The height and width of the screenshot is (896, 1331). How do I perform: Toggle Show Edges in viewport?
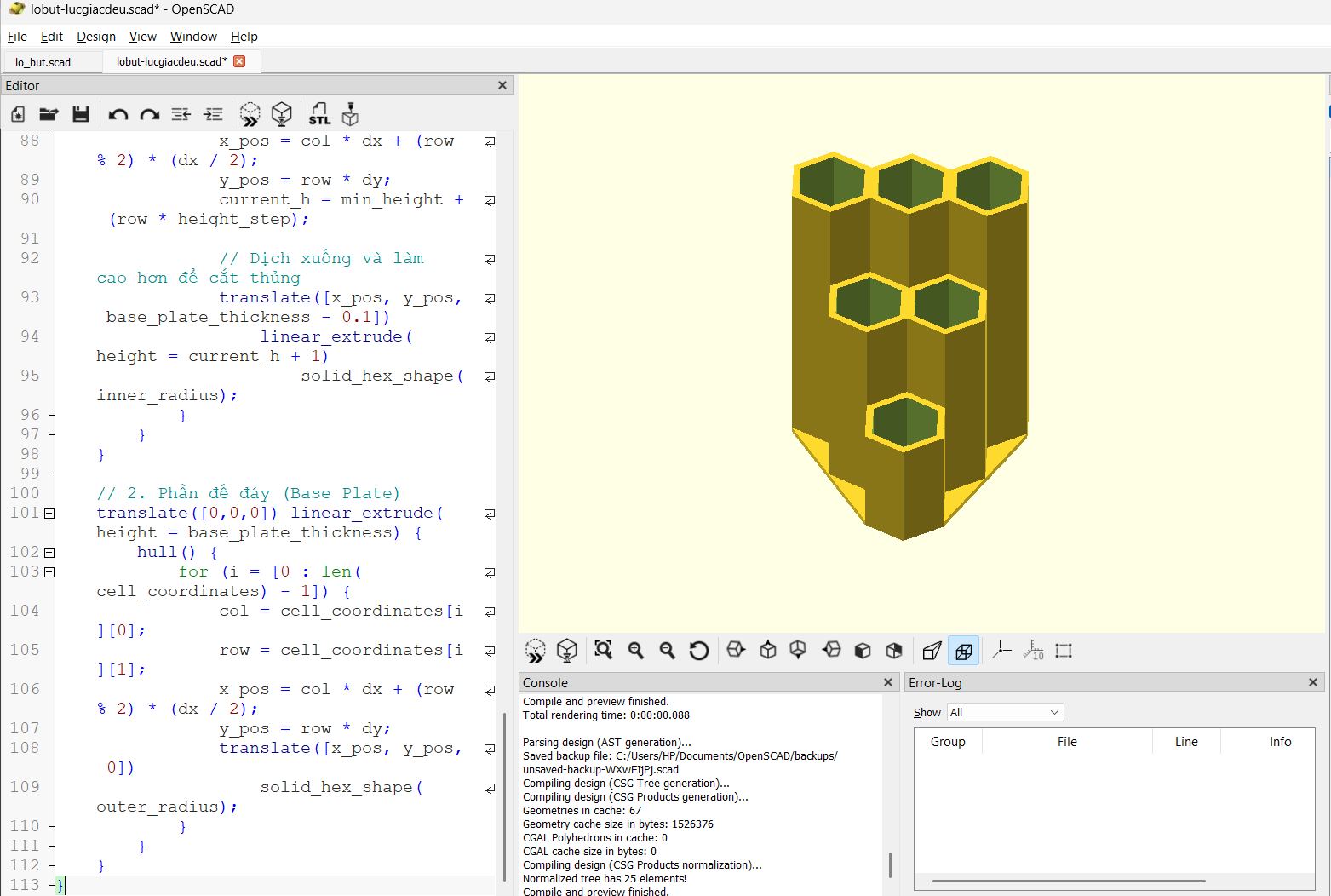1064,651
